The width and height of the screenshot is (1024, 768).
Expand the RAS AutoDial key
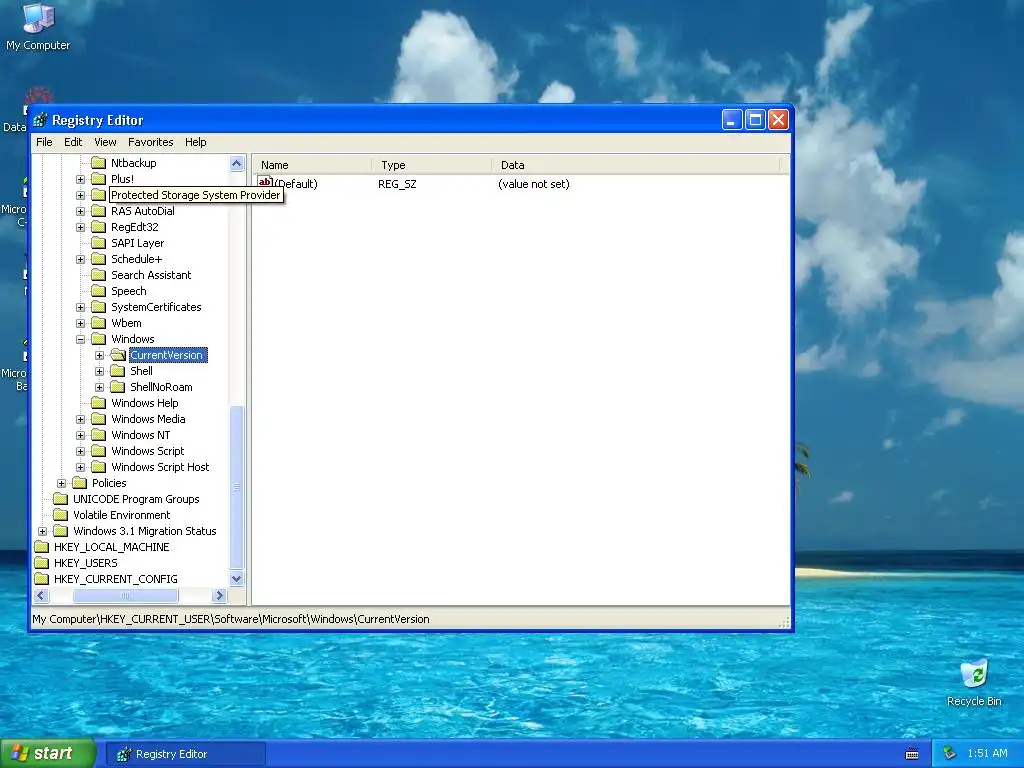tap(80, 211)
